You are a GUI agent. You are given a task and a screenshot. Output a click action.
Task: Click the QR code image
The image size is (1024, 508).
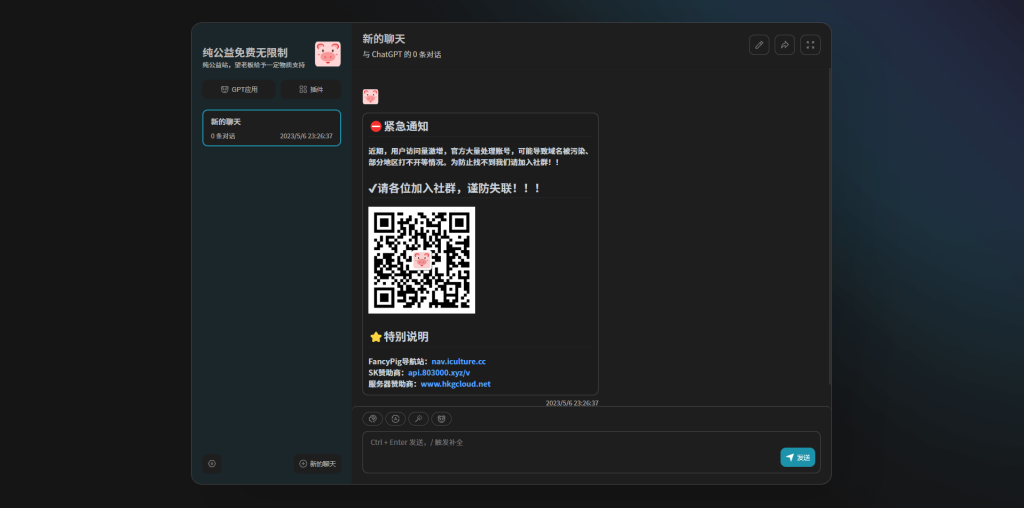(x=422, y=260)
